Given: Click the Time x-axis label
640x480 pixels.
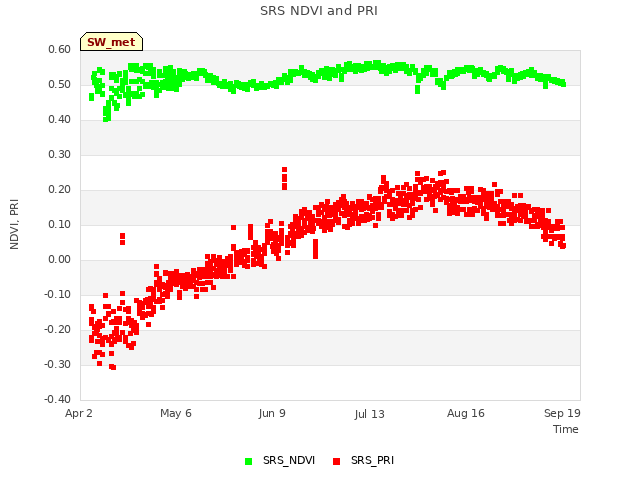Looking at the screenshot, I should point(566,429).
